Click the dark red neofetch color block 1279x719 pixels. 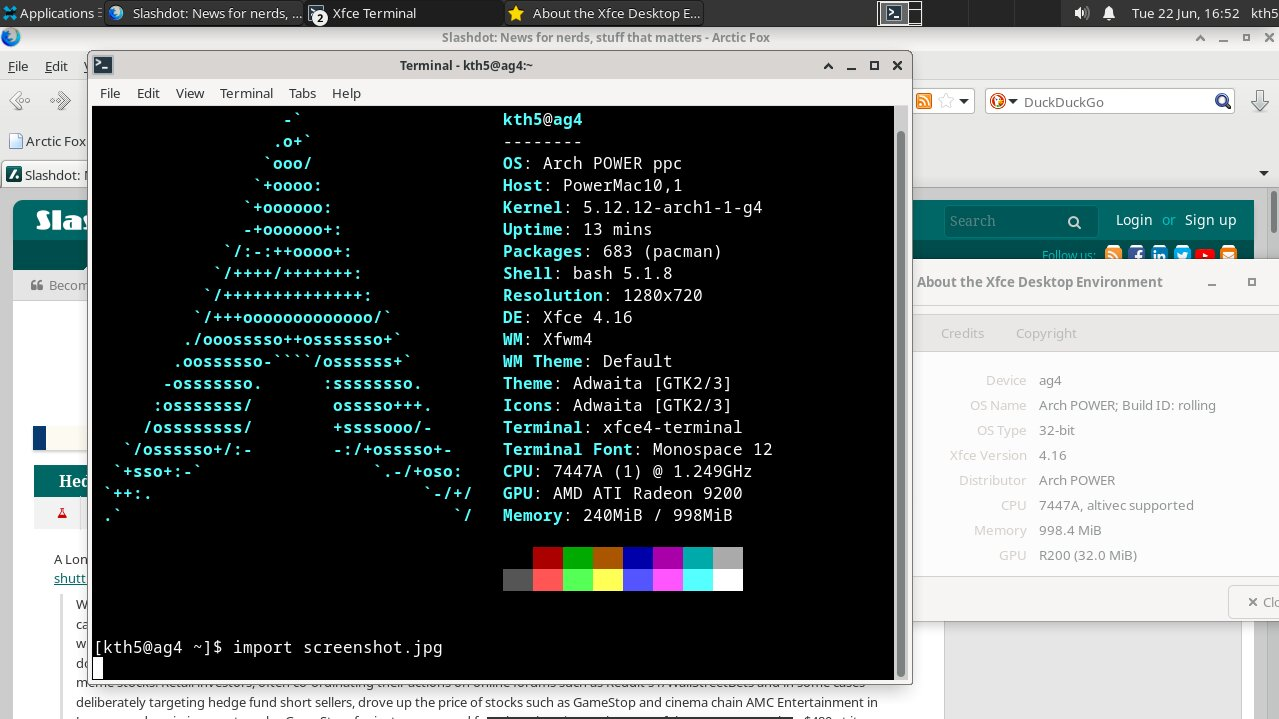(x=548, y=558)
